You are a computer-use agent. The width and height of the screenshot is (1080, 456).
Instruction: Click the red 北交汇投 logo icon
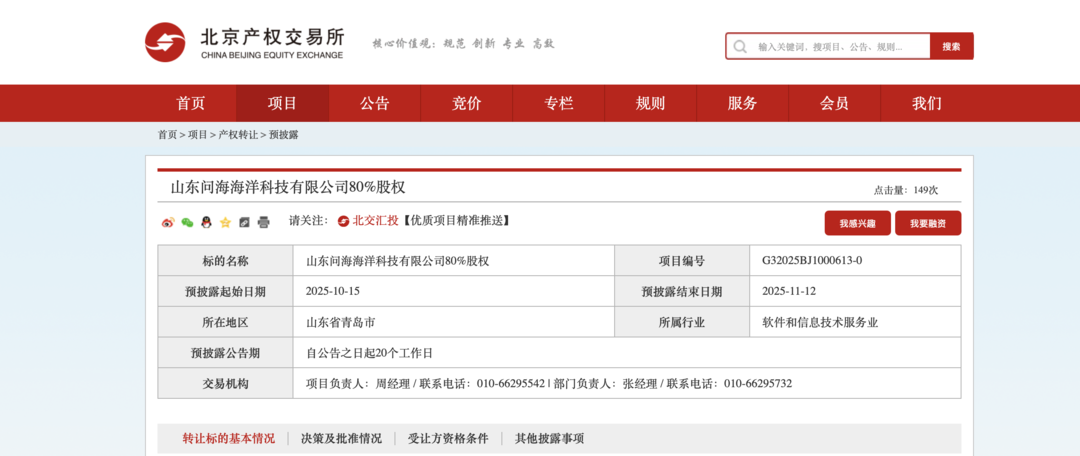tap(343, 221)
